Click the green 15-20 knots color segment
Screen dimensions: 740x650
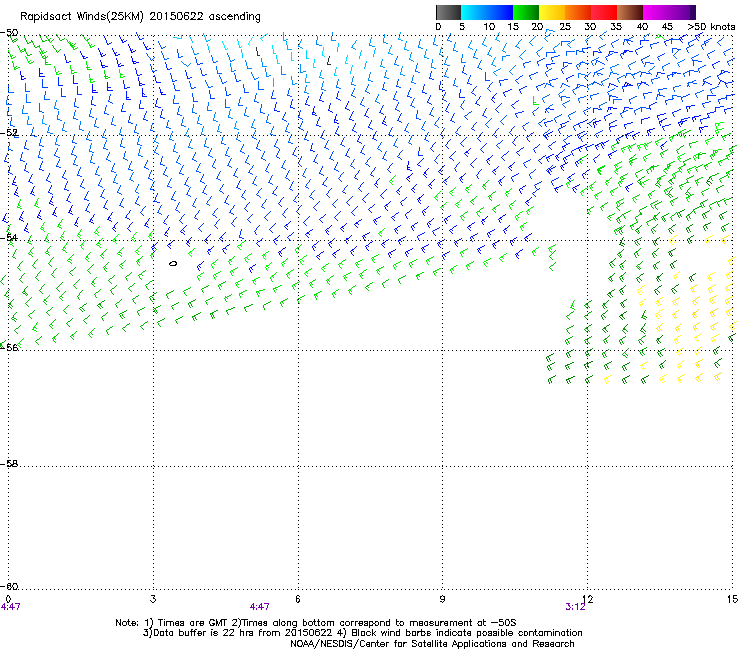[526, 12]
